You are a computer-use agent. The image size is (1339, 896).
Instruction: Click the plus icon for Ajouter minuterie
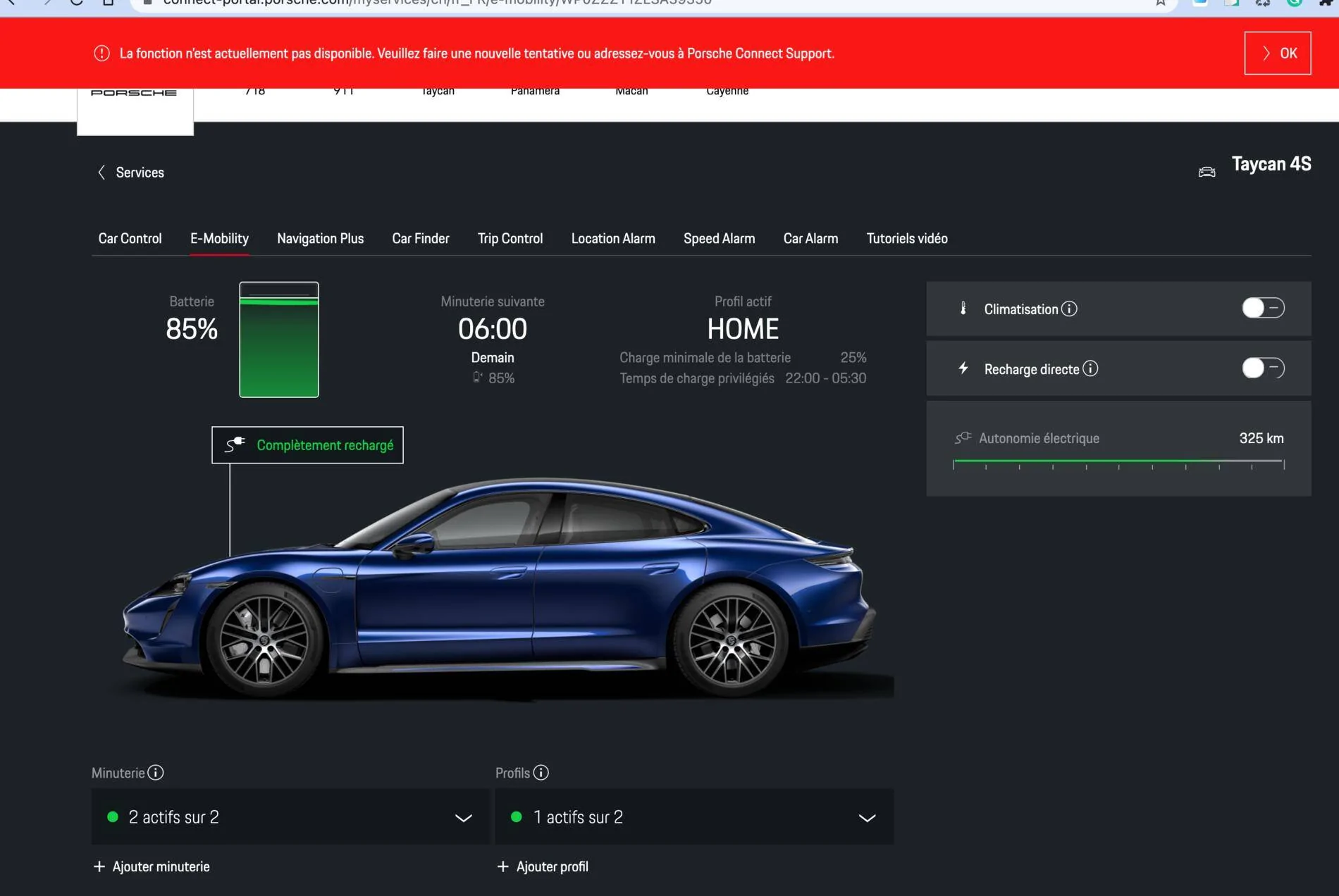(x=99, y=866)
